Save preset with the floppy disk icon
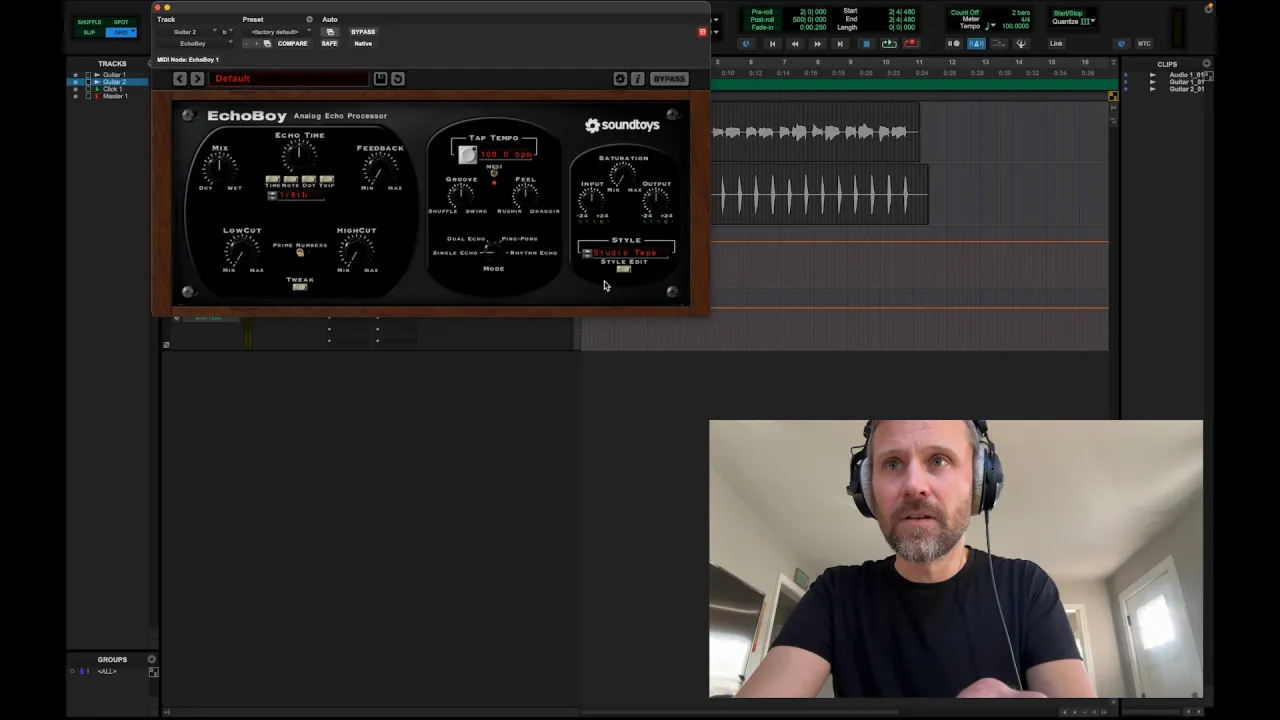 tap(380, 79)
